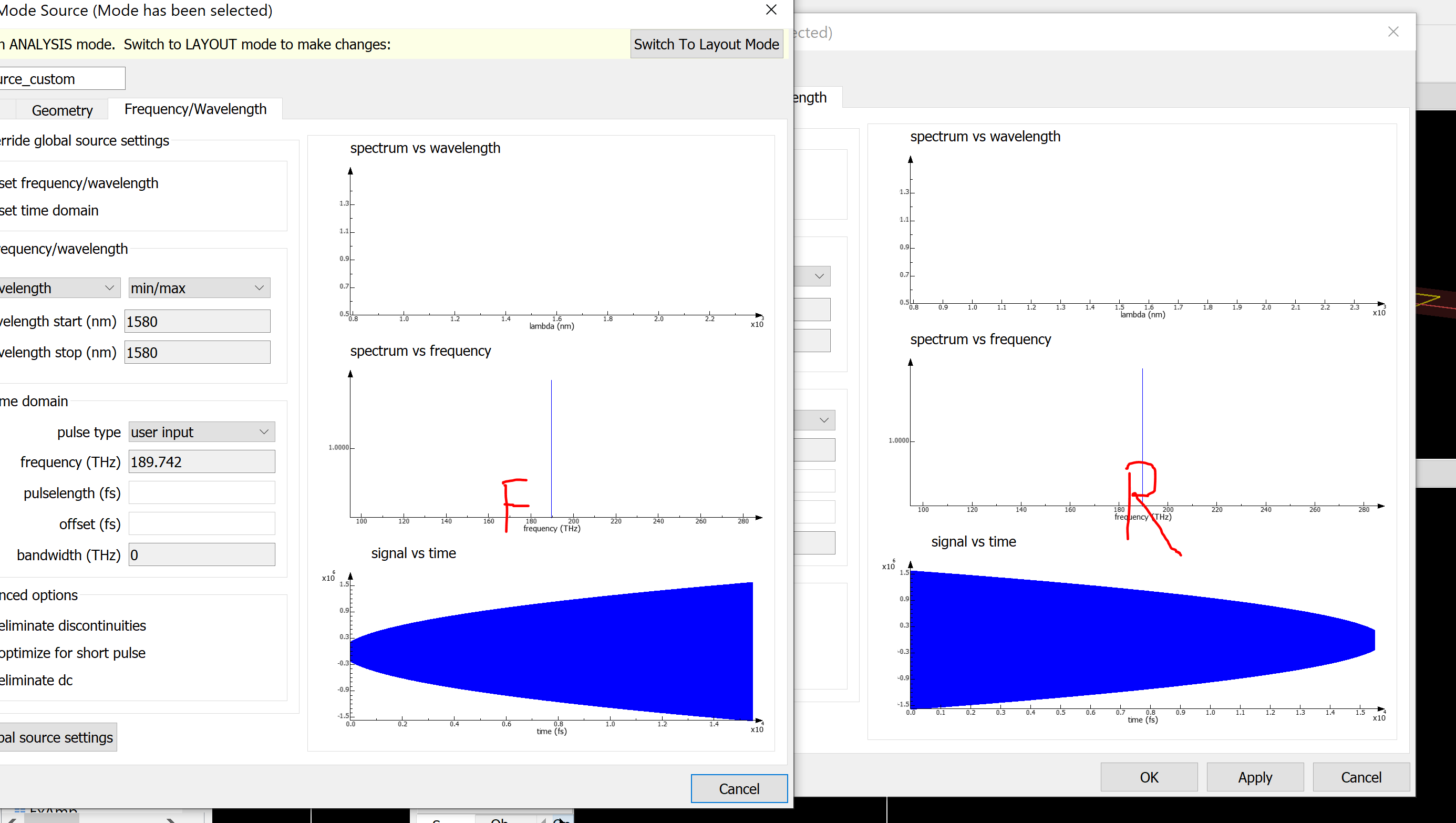Open the Geometry tab

61,110
